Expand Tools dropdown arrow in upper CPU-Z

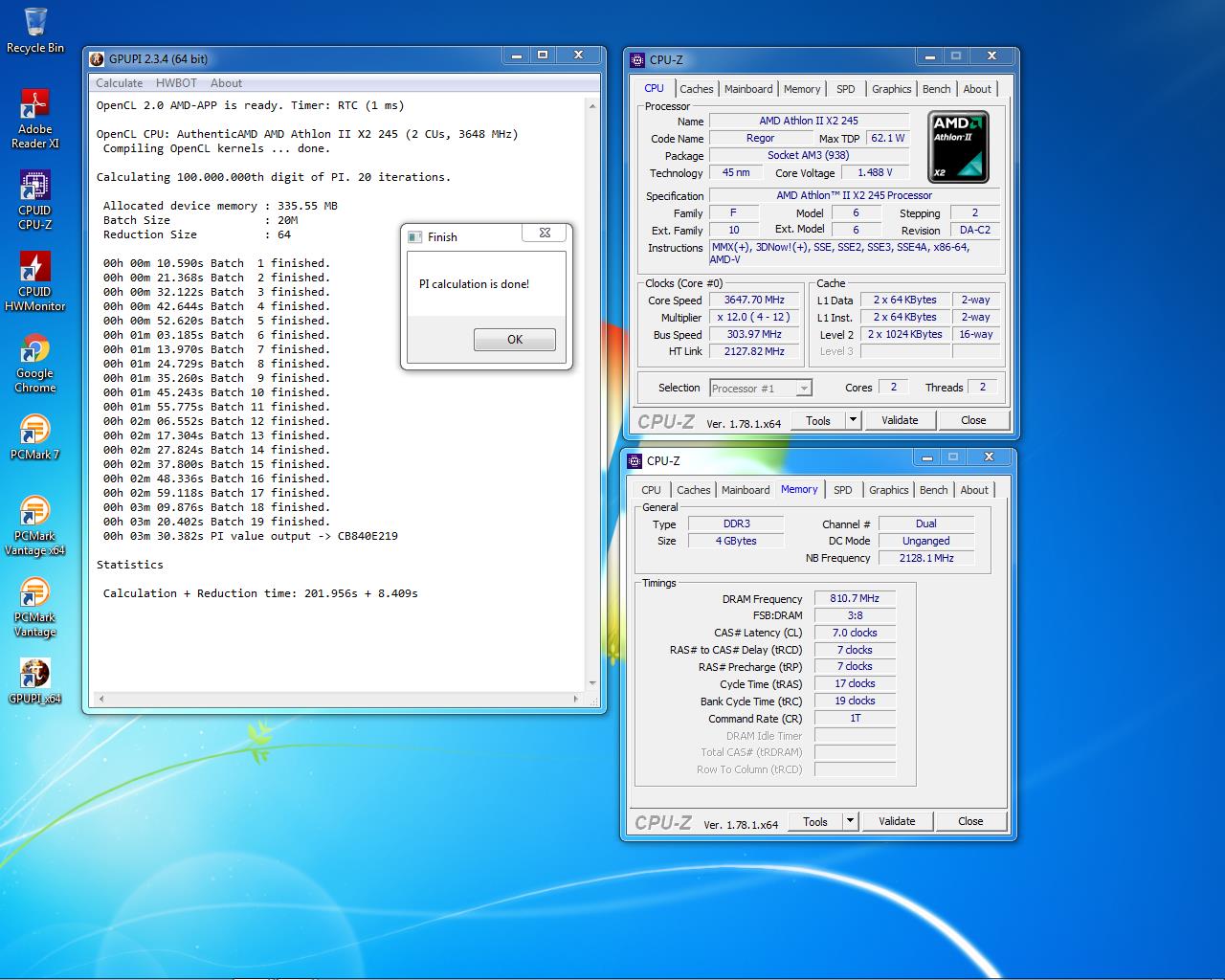pos(853,420)
